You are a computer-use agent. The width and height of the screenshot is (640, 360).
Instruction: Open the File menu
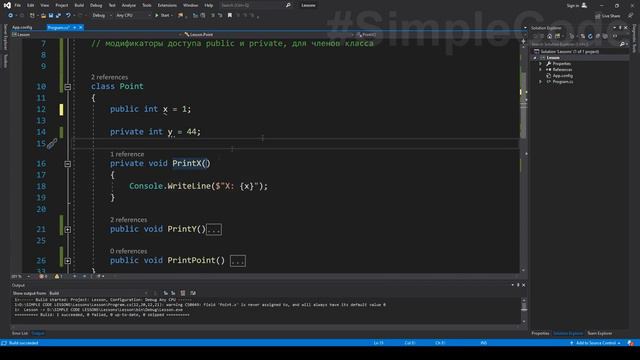[x=18, y=5]
